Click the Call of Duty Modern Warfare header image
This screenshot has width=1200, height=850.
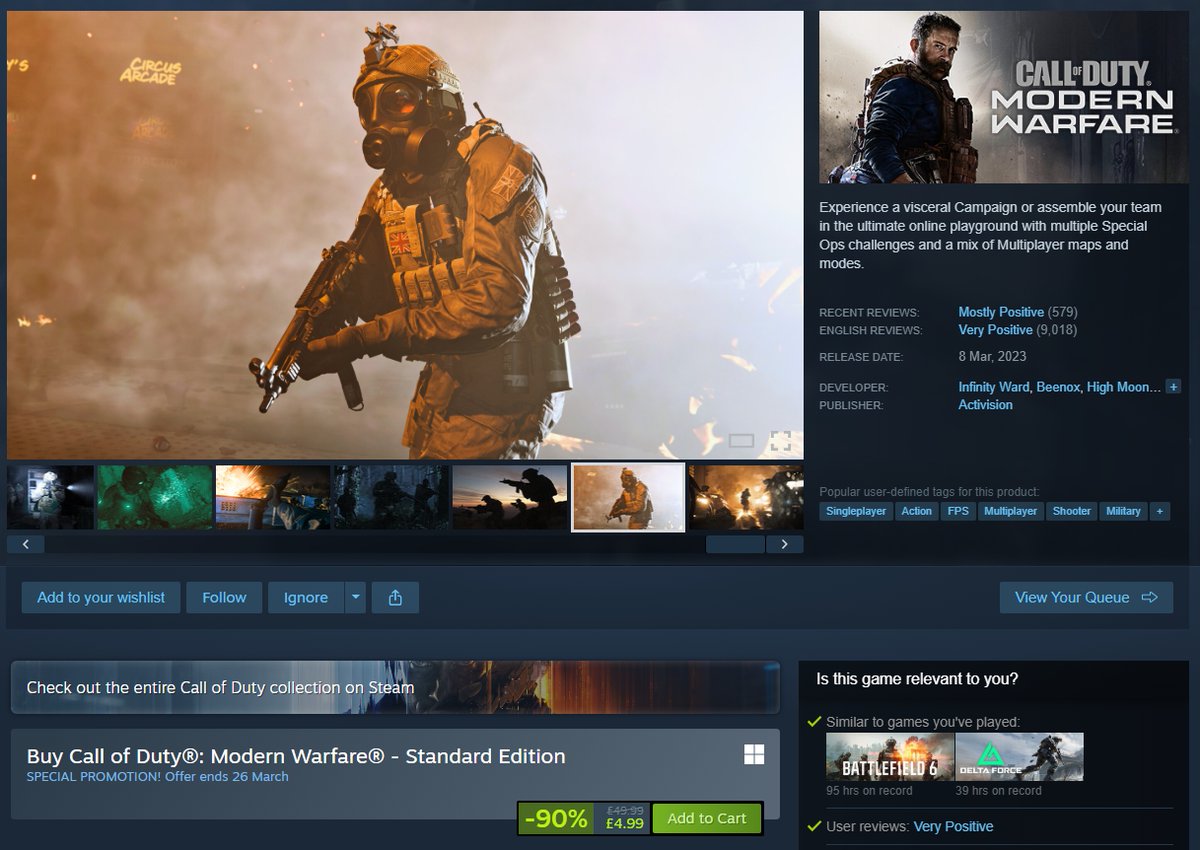coord(1003,97)
